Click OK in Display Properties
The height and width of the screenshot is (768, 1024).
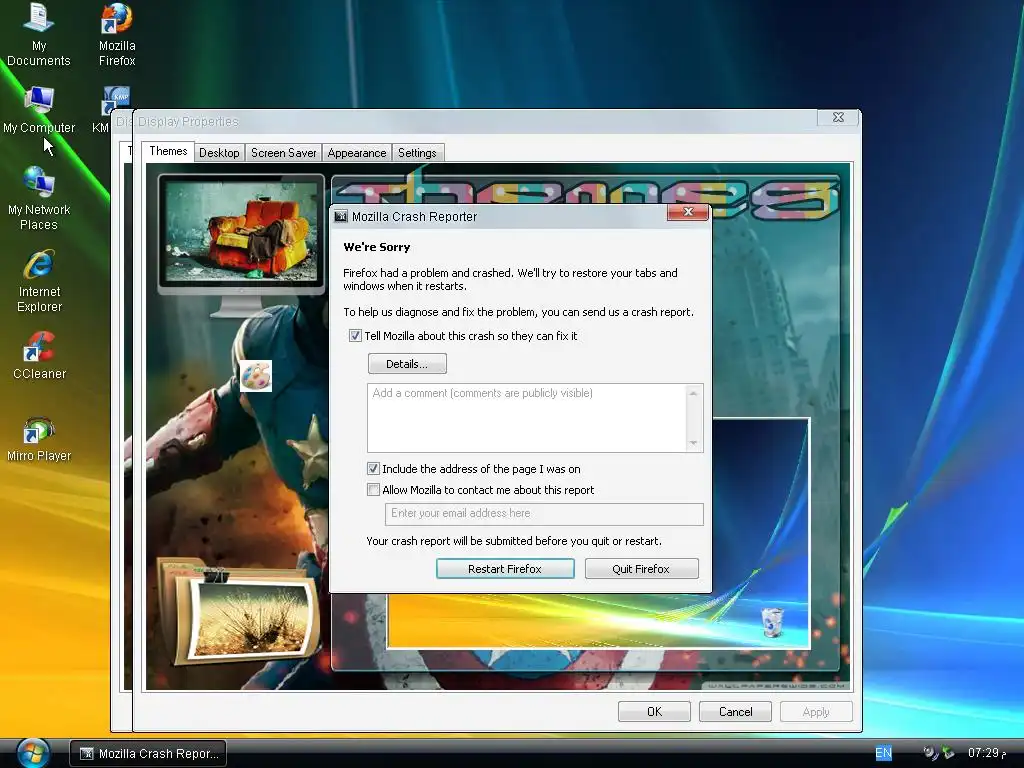(x=654, y=712)
